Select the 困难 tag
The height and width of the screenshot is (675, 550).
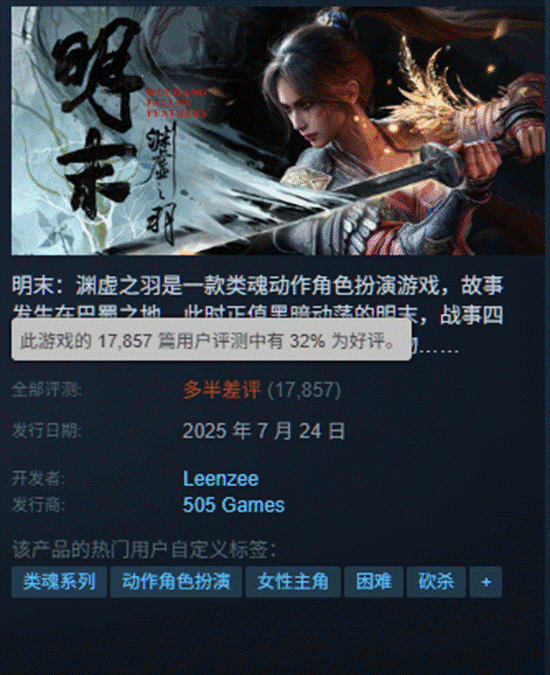pos(374,582)
